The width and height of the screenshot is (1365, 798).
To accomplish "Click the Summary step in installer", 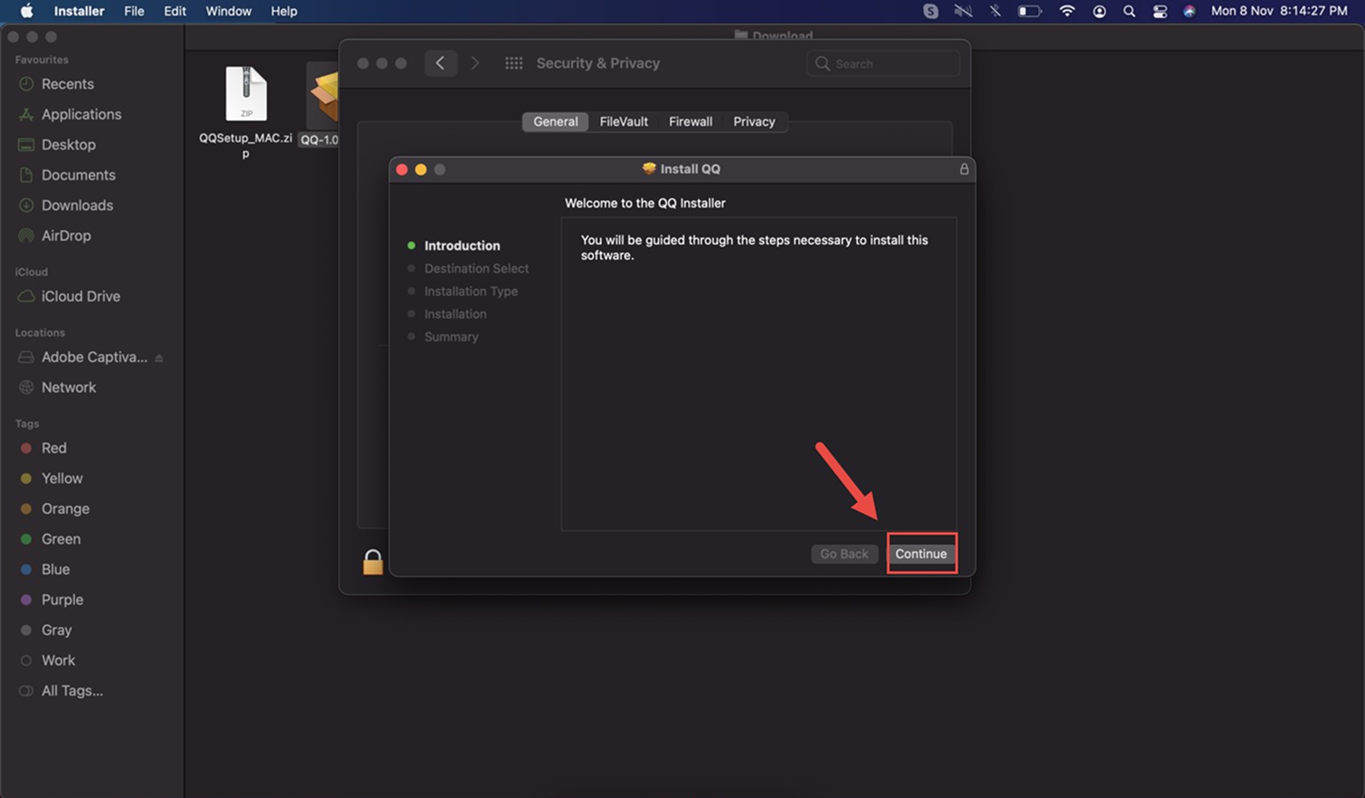I will click(x=451, y=337).
